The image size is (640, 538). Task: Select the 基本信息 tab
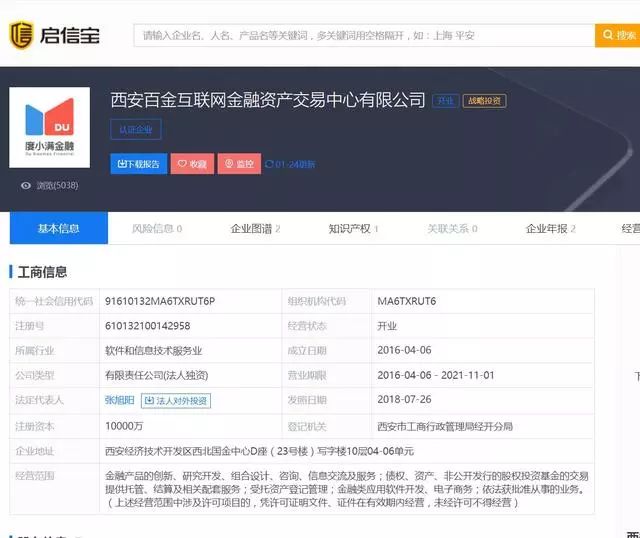coord(59,228)
